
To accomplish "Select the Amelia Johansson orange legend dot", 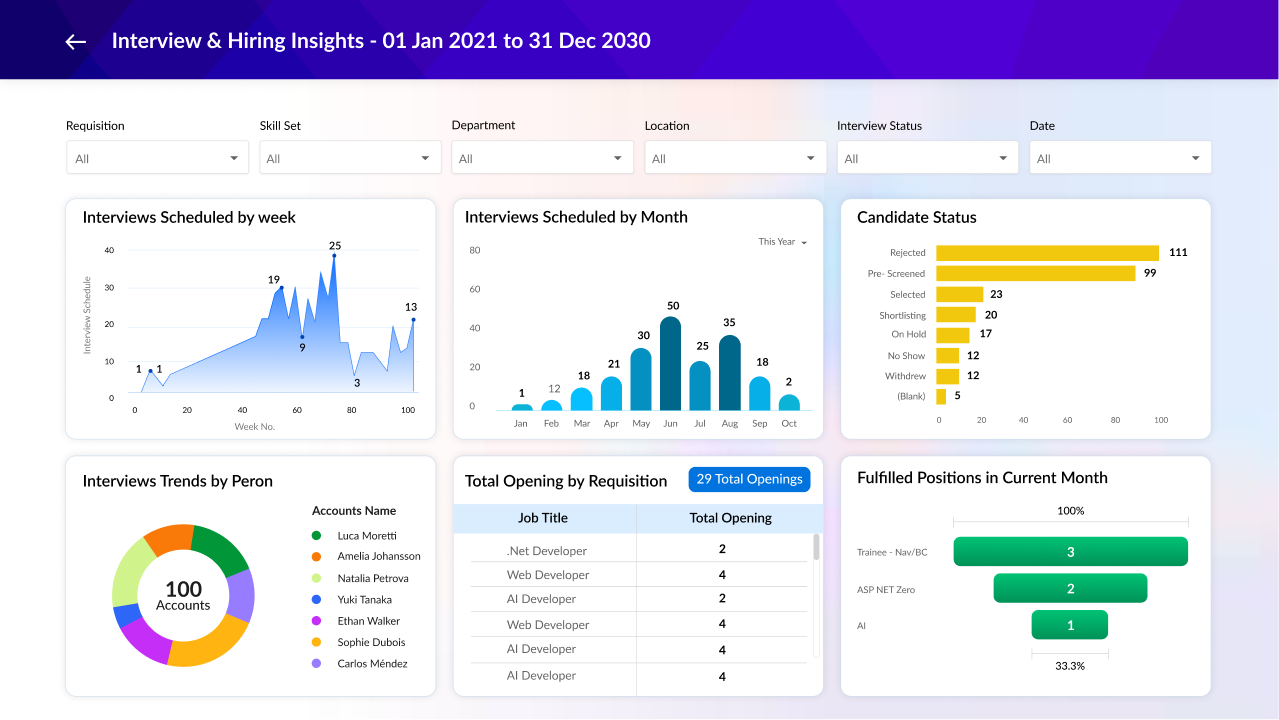I will tap(317, 557).
